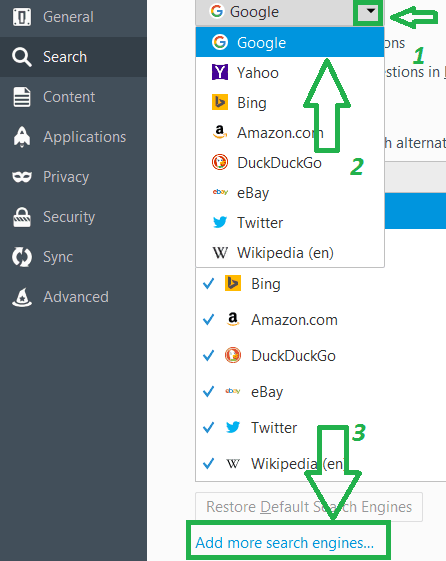Select Twitter in the dropdown list
Screen dimensions: 446x561
coord(290,223)
